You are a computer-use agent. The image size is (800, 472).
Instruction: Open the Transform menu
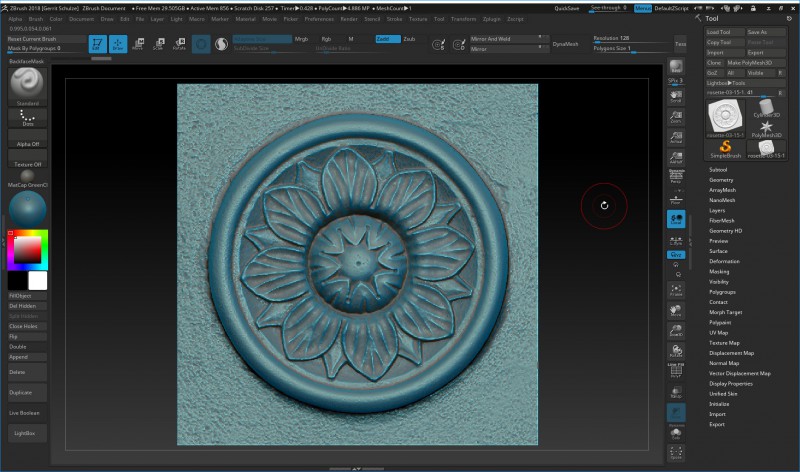(463, 19)
